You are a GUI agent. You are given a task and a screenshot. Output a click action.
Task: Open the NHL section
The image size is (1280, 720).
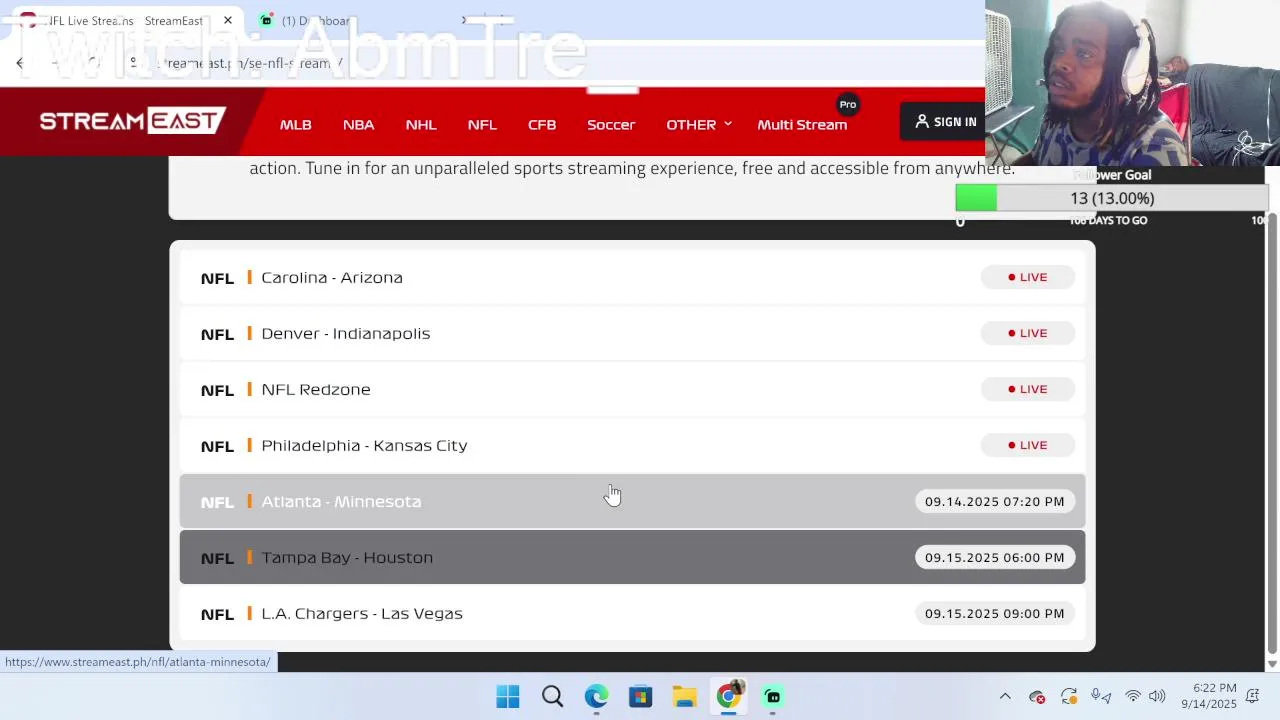(421, 125)
